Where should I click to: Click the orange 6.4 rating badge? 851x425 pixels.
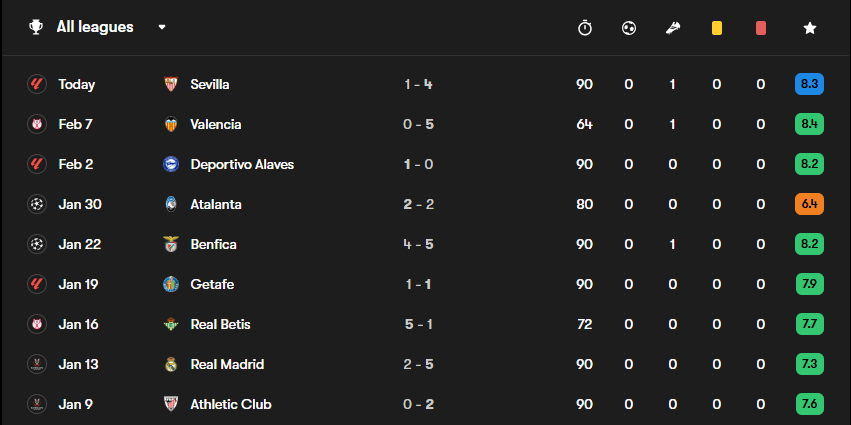[x=809, y=204]
